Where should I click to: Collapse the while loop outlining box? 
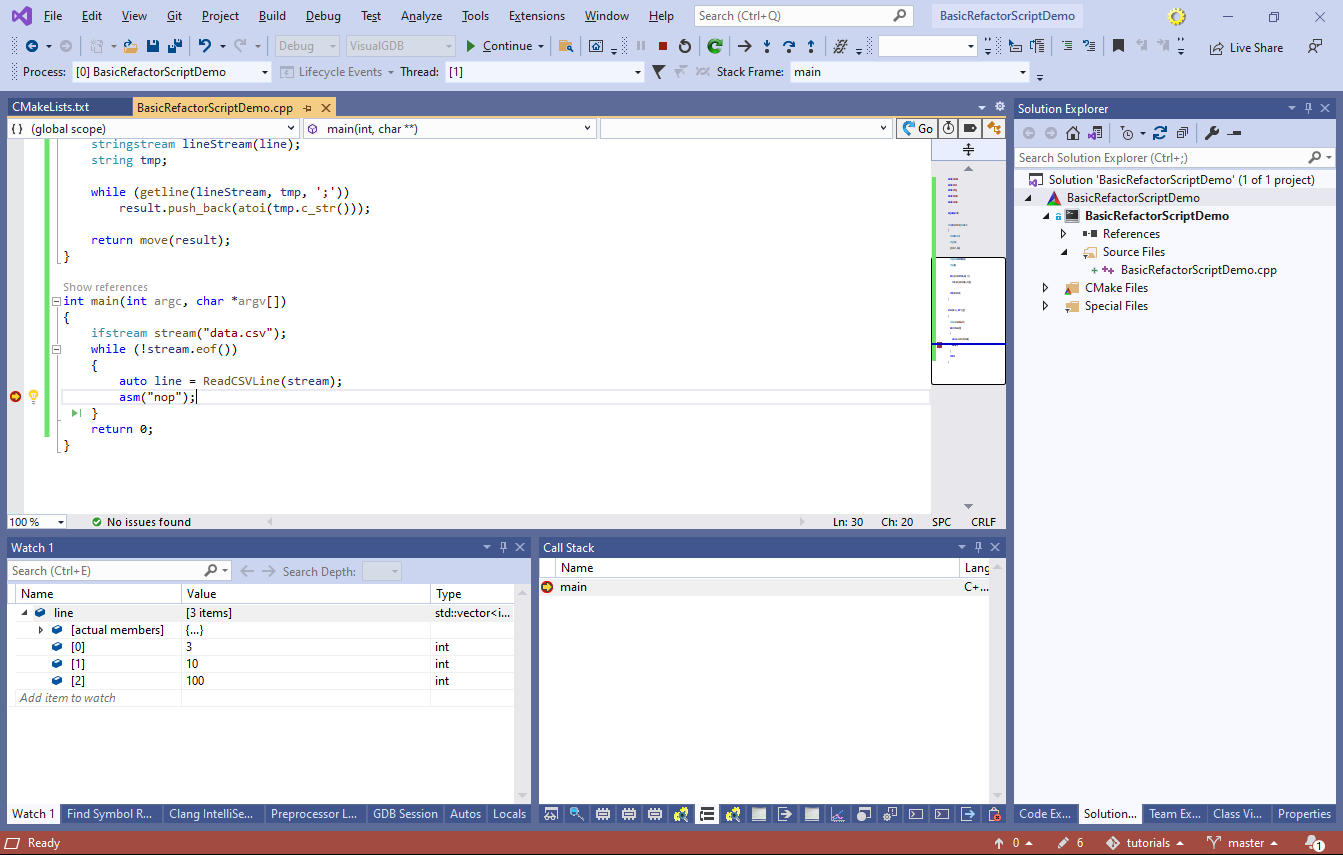click(56, 349)
